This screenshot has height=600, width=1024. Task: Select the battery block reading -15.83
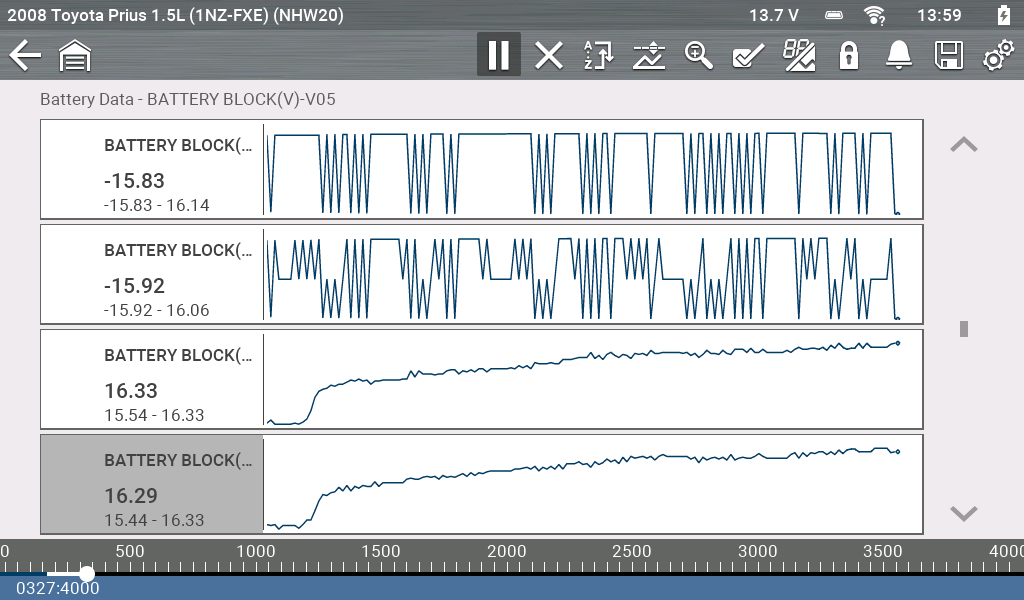pyautogui.click(x=151, y=169)
